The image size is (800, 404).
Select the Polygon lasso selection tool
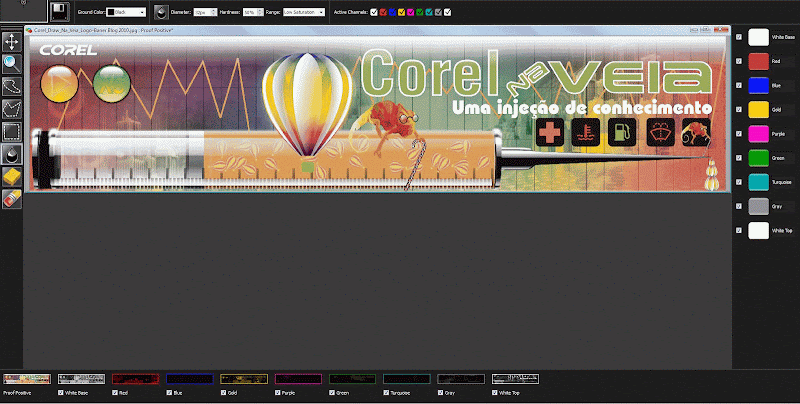coord(12,109)
